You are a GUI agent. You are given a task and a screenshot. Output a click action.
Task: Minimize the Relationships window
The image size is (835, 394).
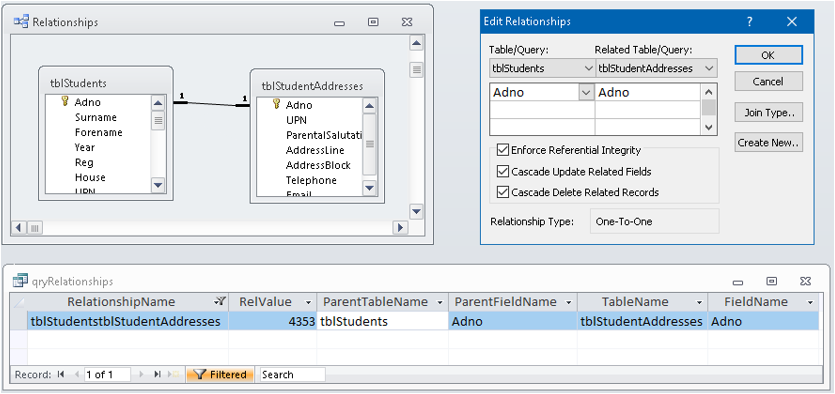tap(339, 23)
